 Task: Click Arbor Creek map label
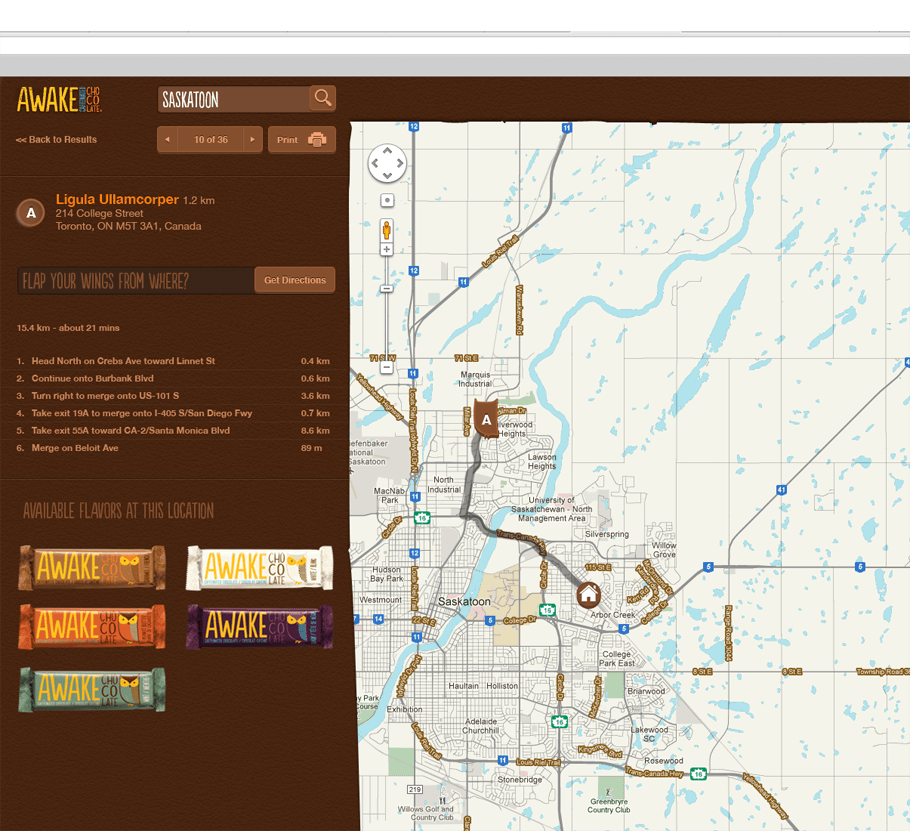point(612,615)
